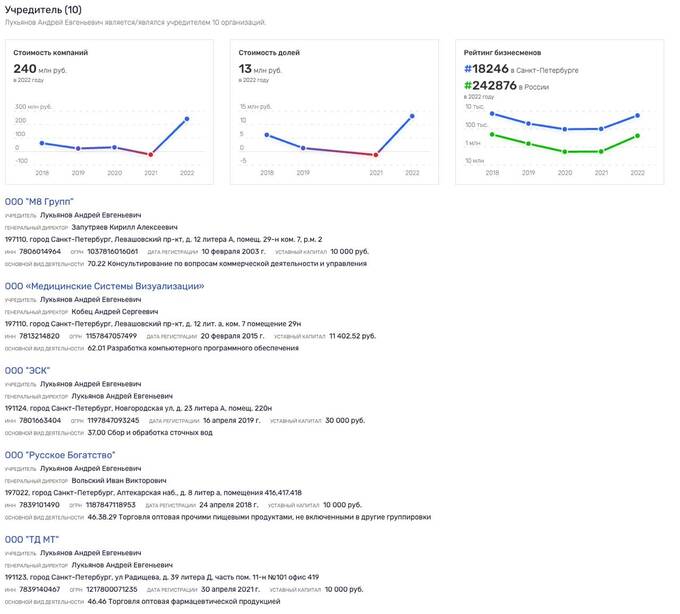Click the Учредитель (10) section heading
Image resolution: width=680 pixels, height=614 pixels.
point(43,10)
